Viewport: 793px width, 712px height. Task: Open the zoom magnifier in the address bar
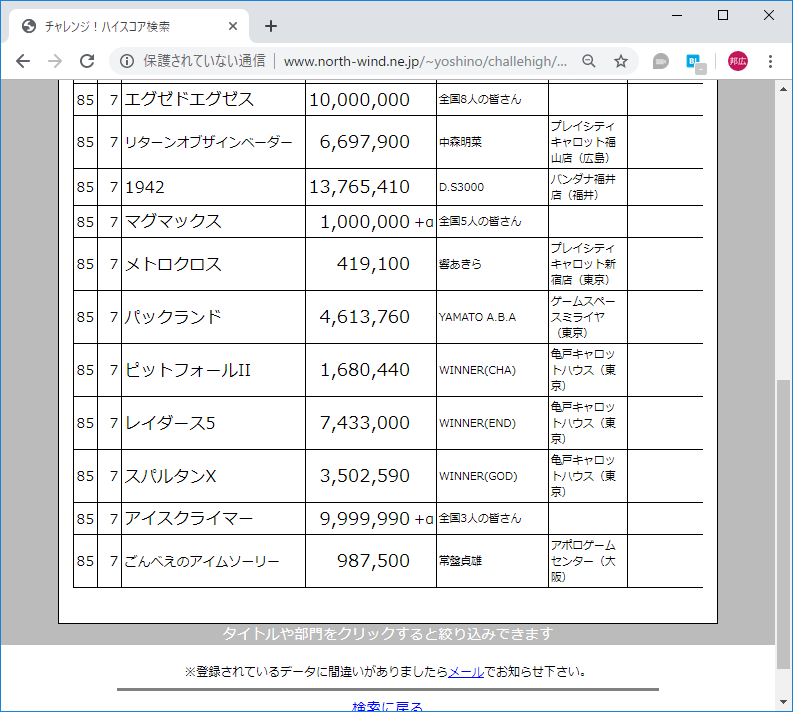pyautogui.click(x=589, y=61)
